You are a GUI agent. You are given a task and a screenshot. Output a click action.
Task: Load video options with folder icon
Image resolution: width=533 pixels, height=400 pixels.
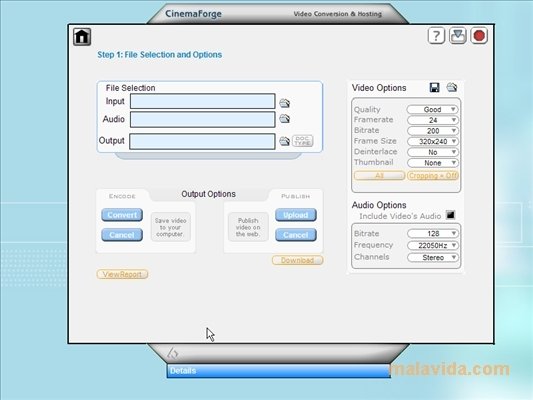tap(452, 87)
